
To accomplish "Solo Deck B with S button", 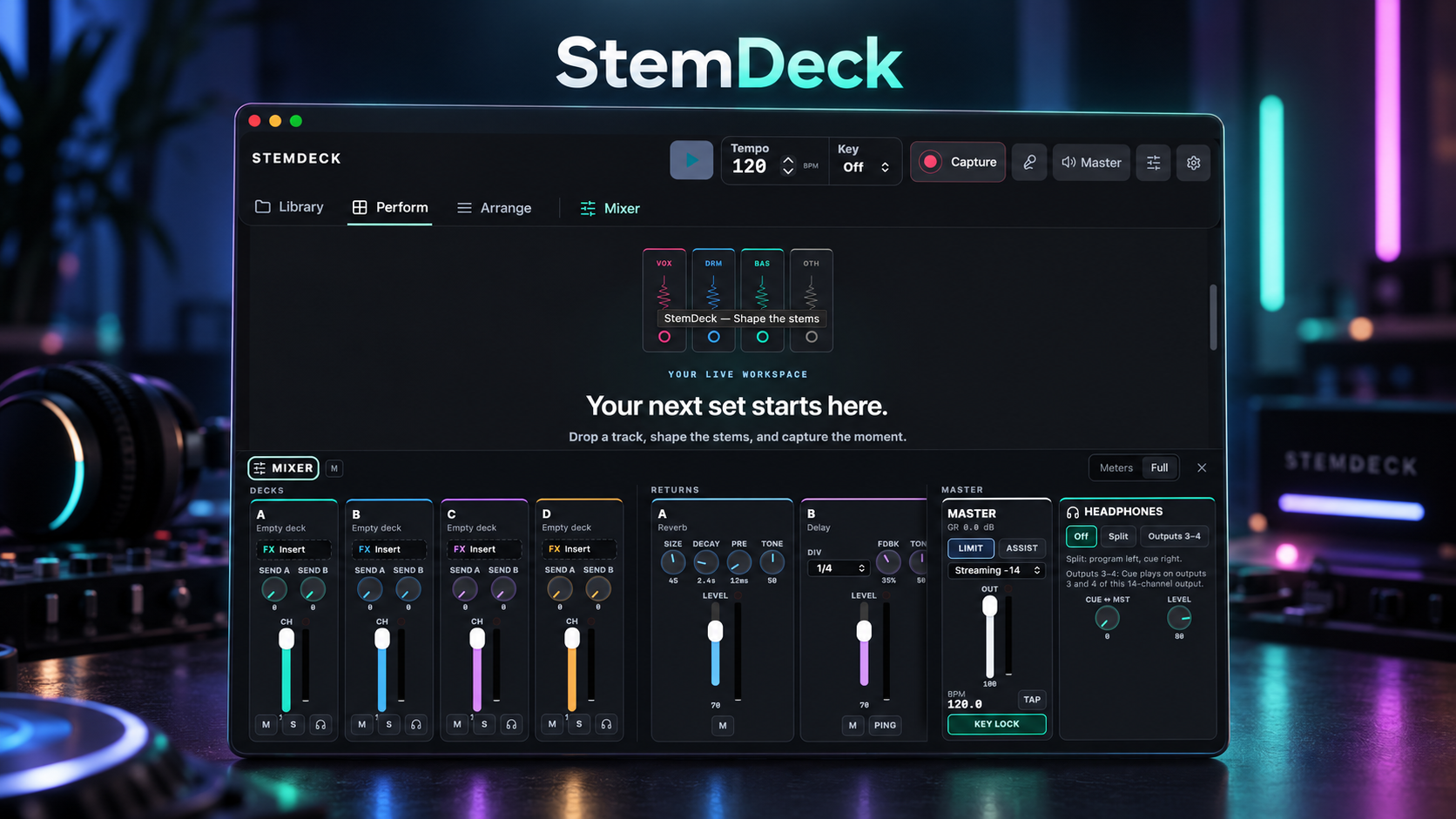I will (389, 724).
